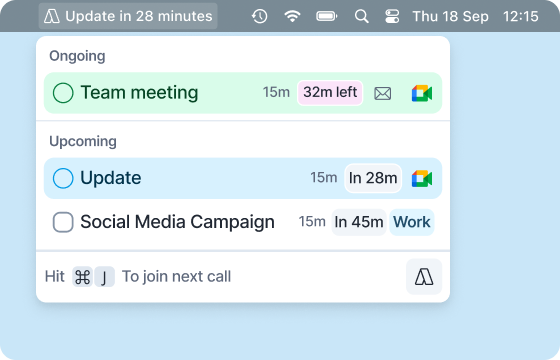Tick the Social Media Campaign checkbox
Viewport: 560px width, 360px height.
click(x=63, y=222)
